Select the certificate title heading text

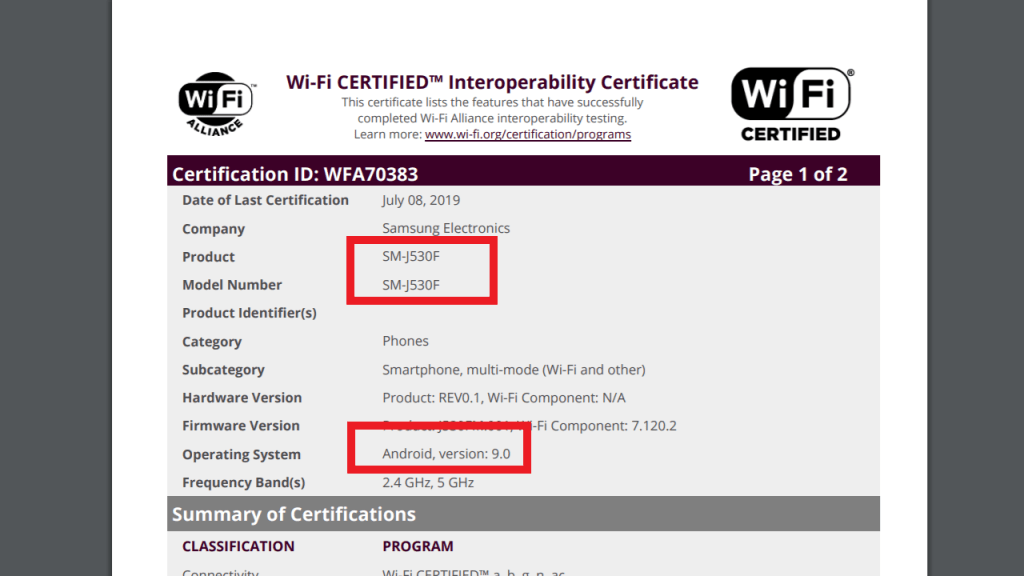click(492, 82)
